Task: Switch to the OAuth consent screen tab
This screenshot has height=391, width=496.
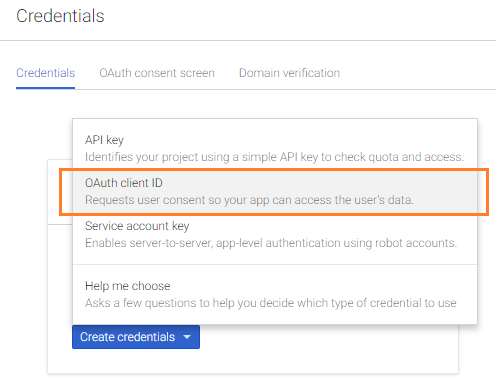Action: [x=157, y=73]
